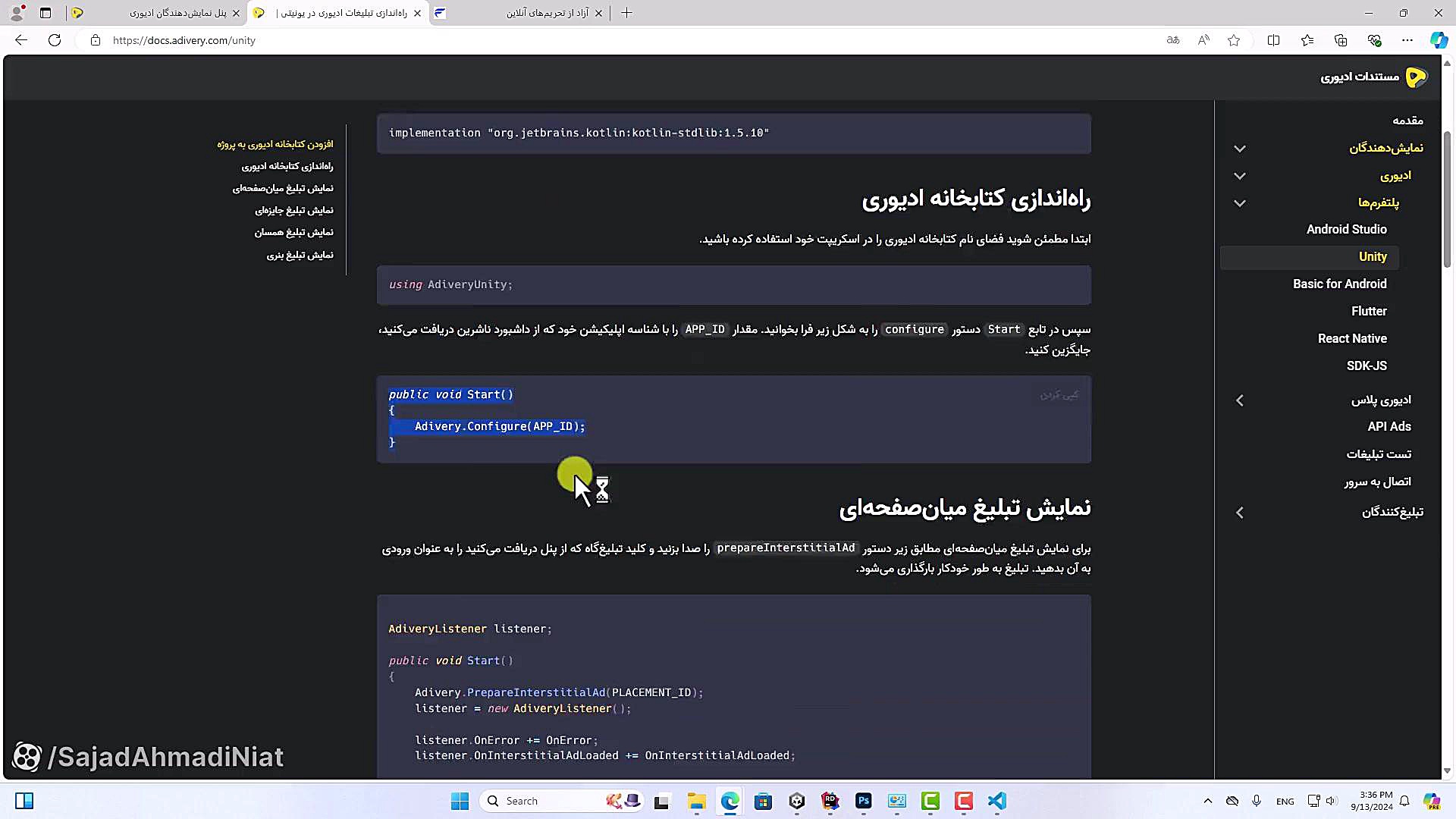This screenshot has height=819, width=1456.
Task: Expand the تبلیغ‌کنندگان sidebar chevron
Action: point(1240,513)
